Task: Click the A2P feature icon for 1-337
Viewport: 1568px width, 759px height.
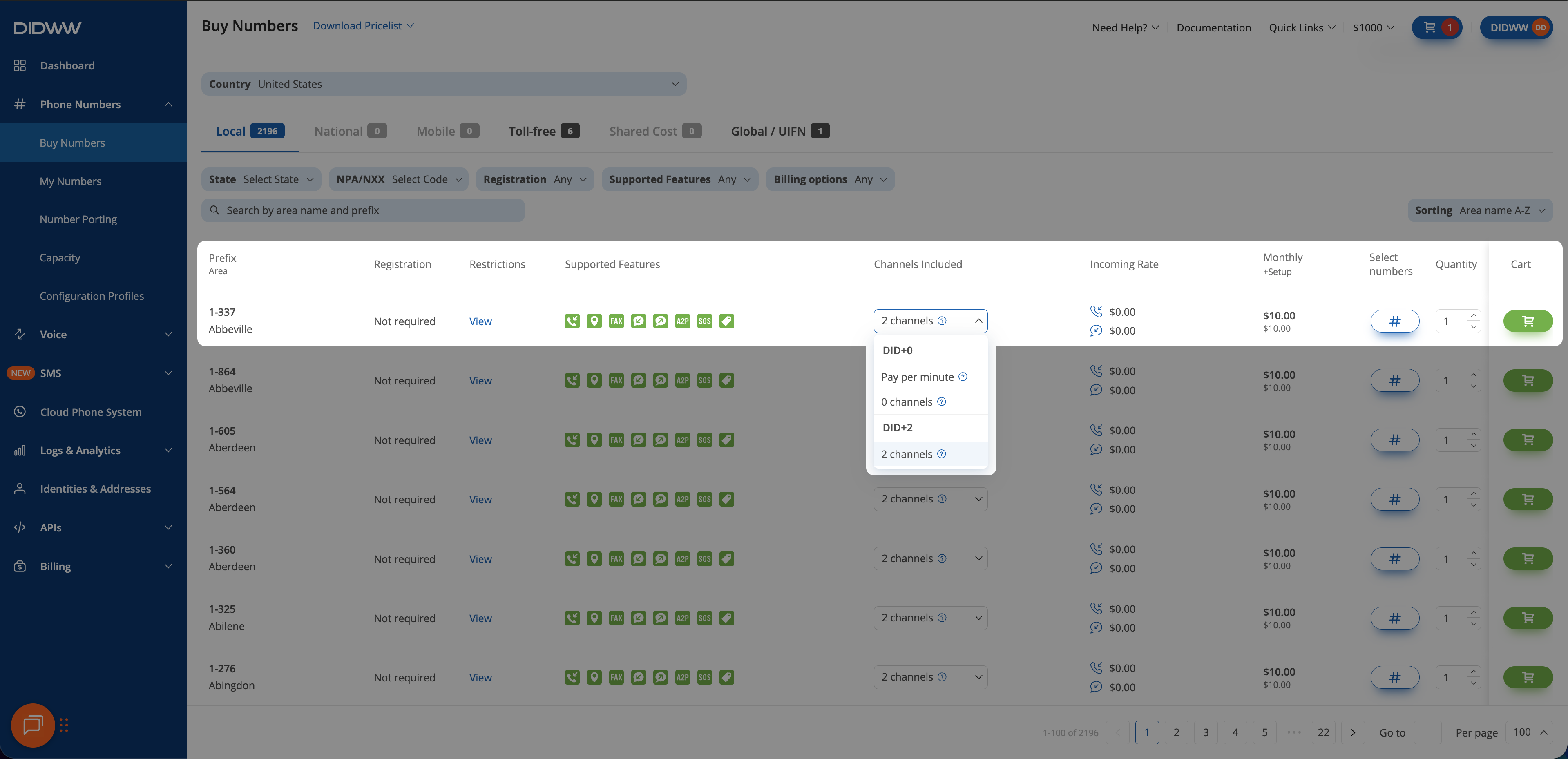Action: click(682, 321)
